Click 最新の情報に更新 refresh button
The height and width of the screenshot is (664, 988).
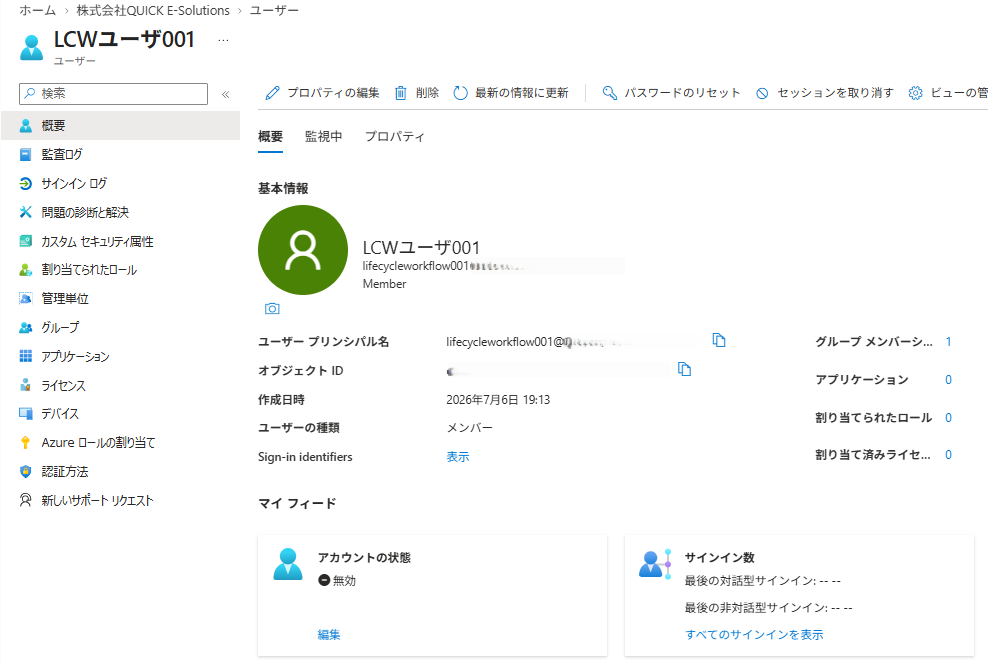(x=511, y=93)
